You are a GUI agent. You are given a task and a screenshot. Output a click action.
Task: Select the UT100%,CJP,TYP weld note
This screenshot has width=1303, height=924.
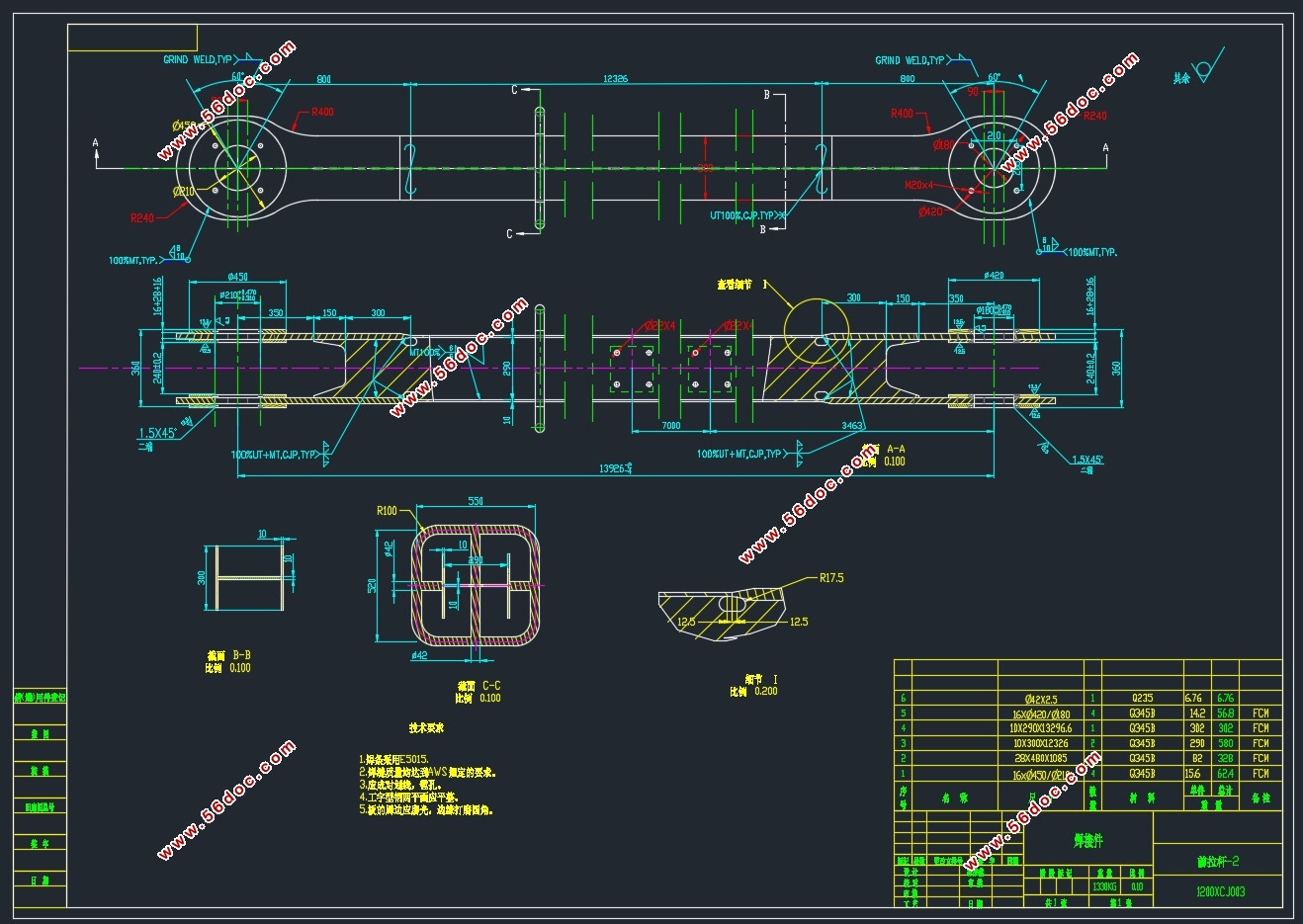742,214
